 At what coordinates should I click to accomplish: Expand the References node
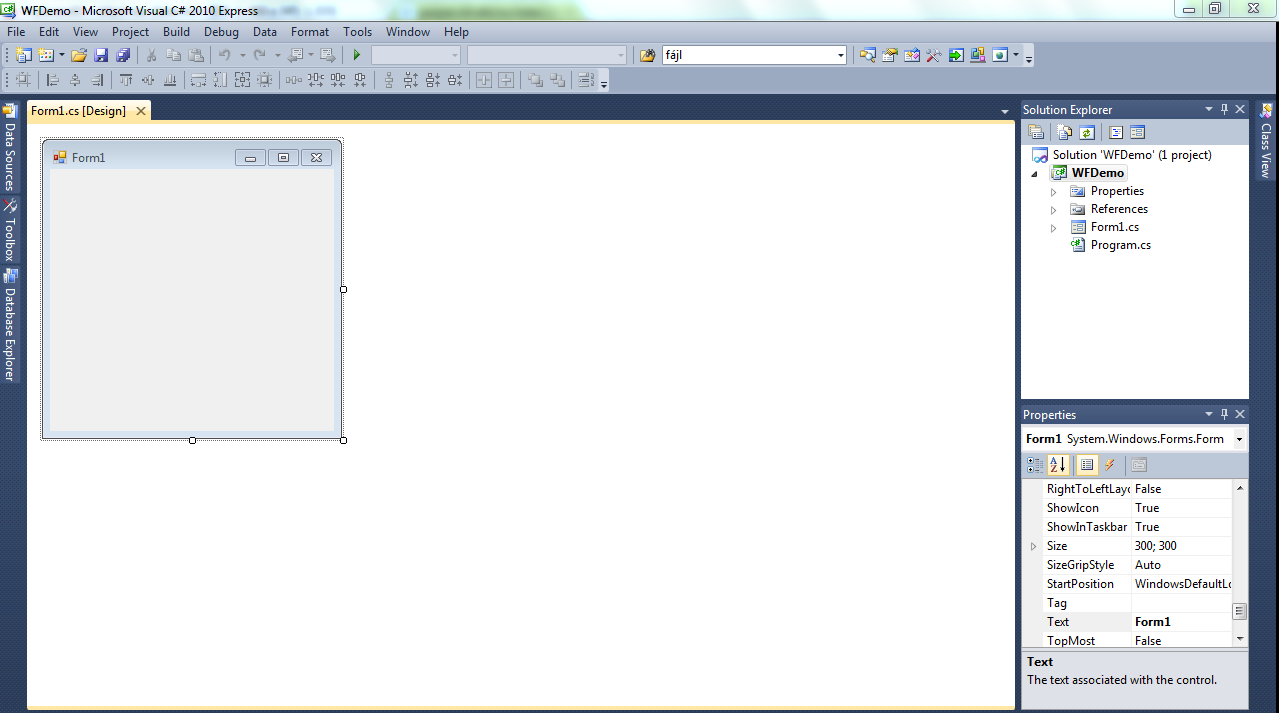click(x=1053, y=209)
